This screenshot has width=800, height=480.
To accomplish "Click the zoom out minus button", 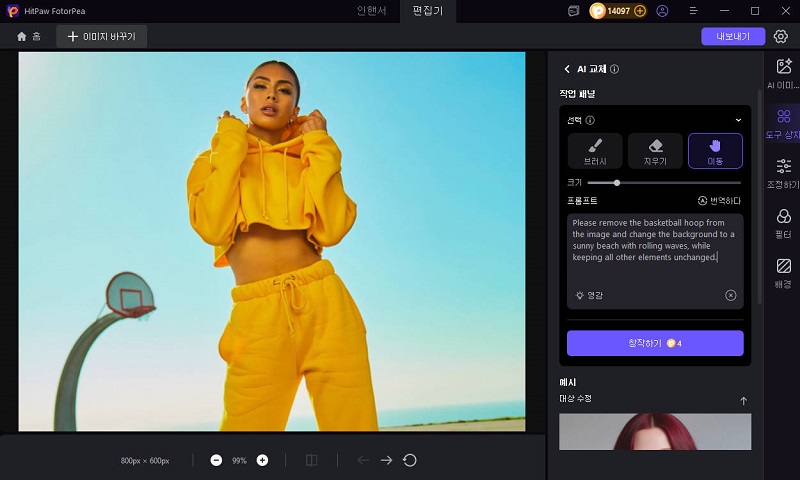I will pos(217,460).
